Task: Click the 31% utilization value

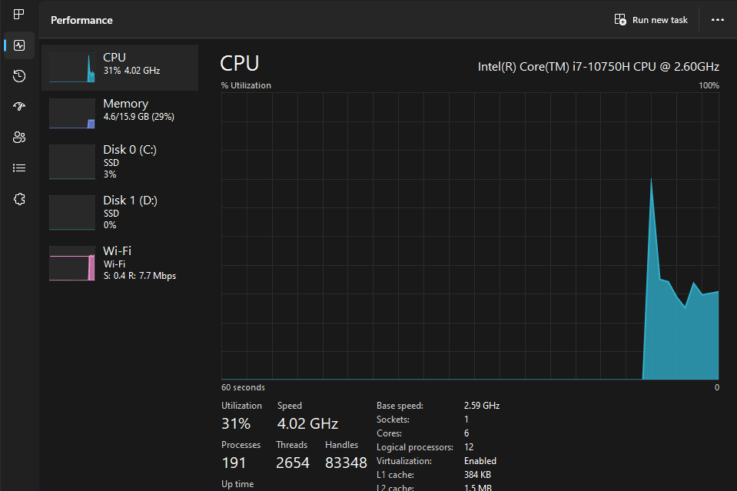Action: tap(236, 424)
